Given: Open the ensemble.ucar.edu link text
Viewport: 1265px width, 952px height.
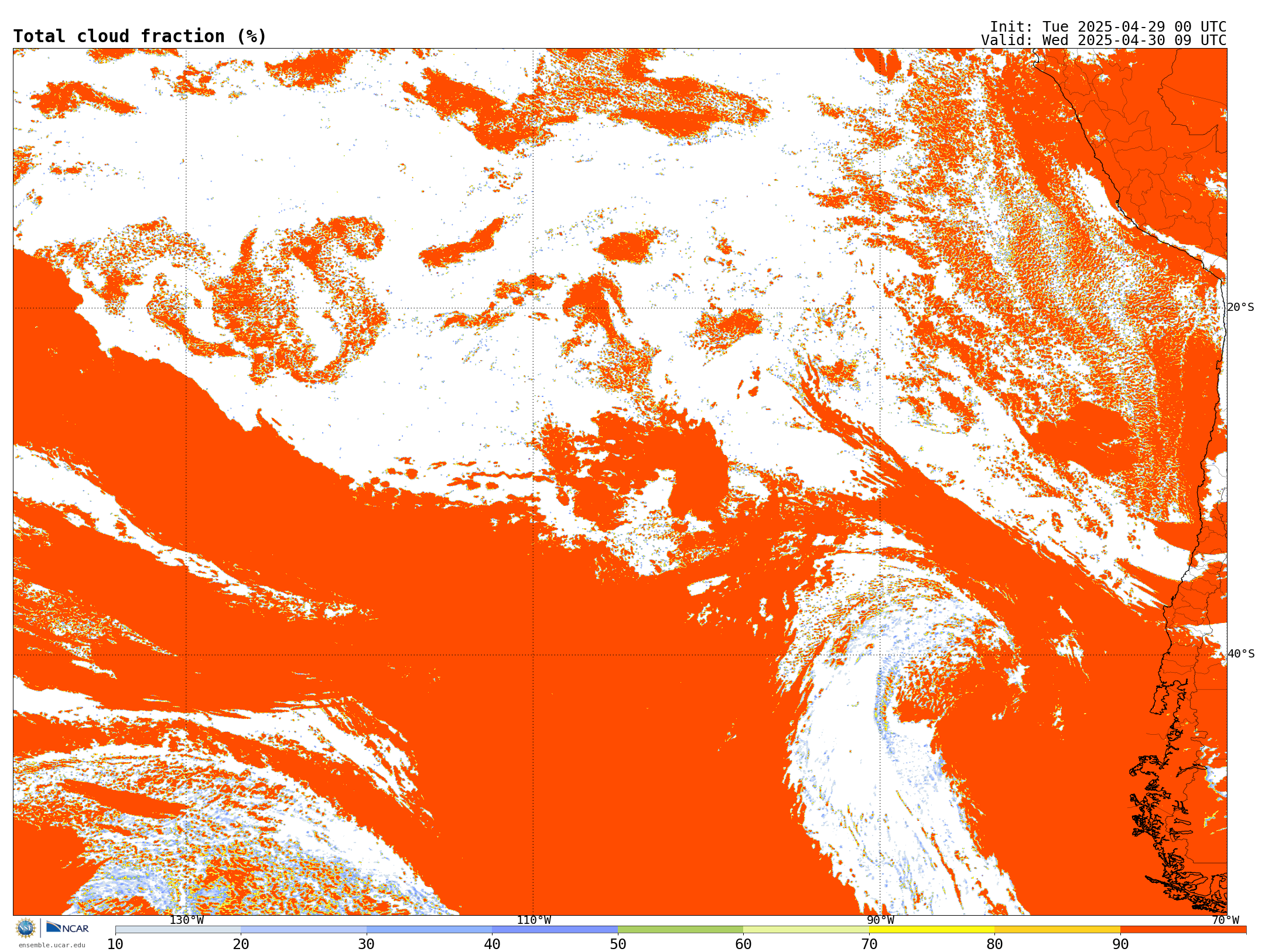Looking at the screenshot, I should coord(52,945).
